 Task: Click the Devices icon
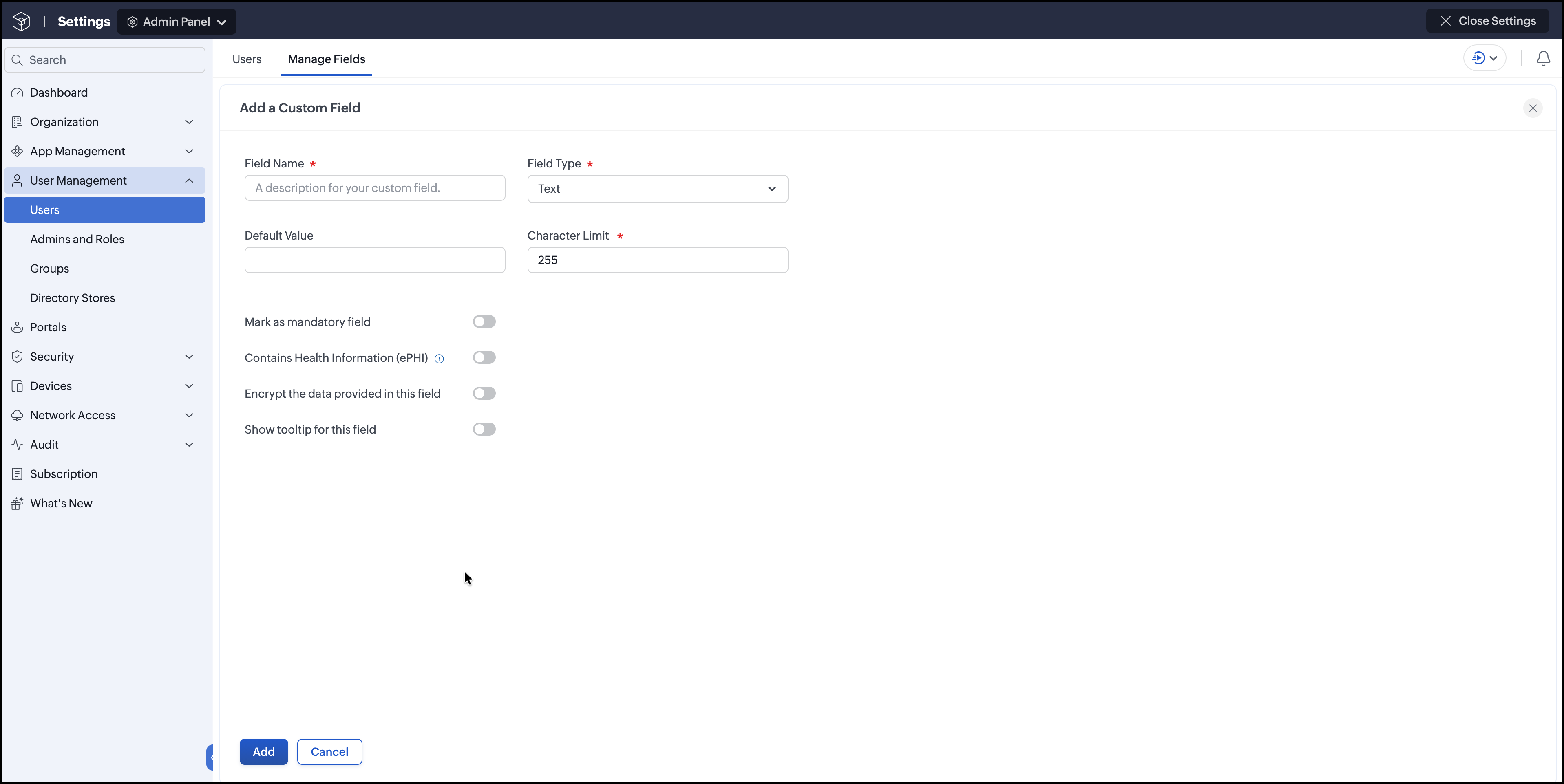tap(17, 386)
